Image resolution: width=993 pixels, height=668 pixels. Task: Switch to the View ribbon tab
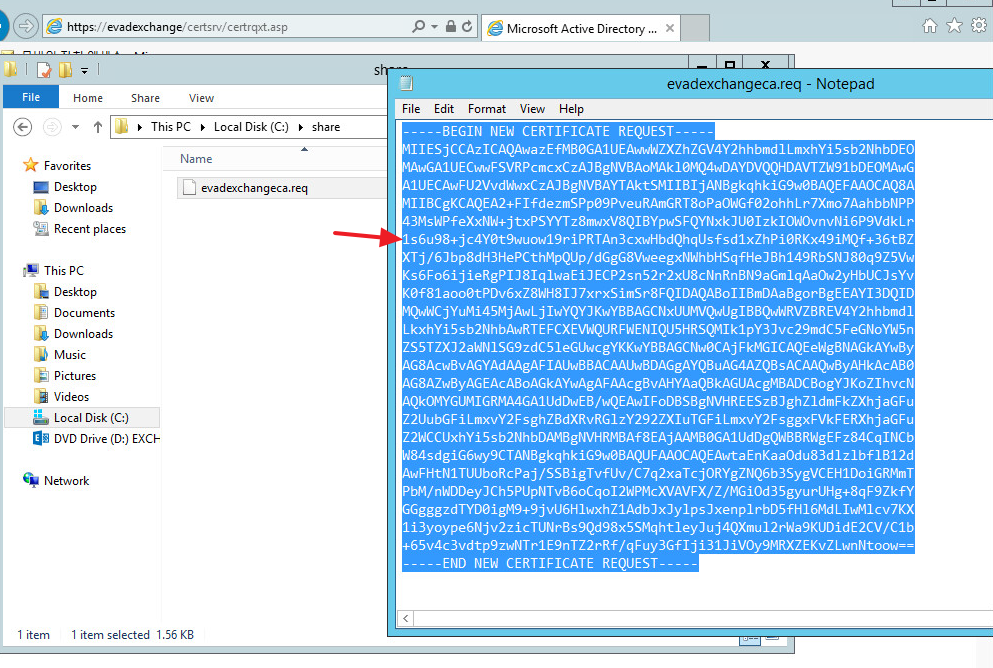[x=201, y=98]
